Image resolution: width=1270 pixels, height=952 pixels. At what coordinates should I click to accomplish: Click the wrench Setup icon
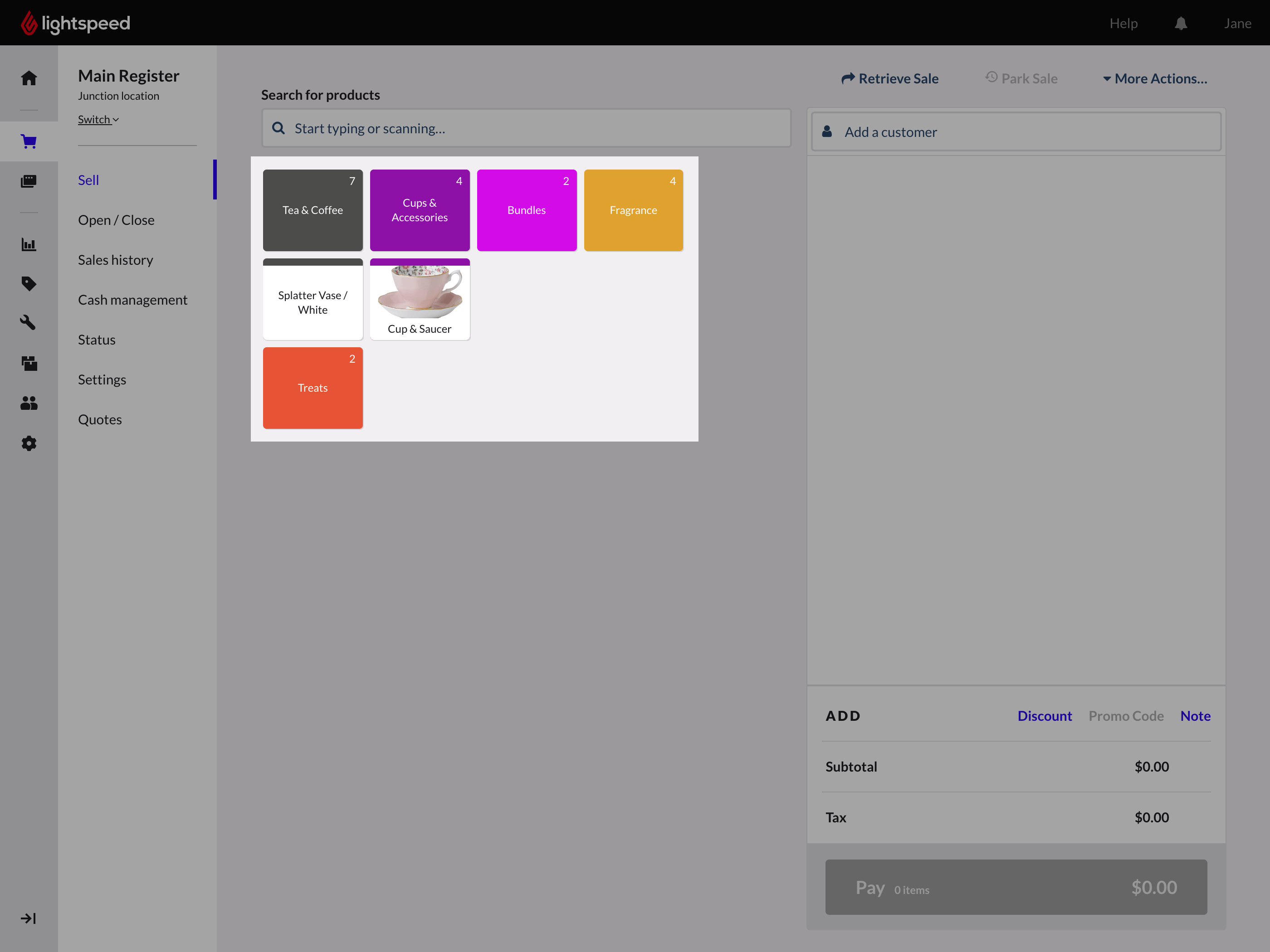click(29, 322)
